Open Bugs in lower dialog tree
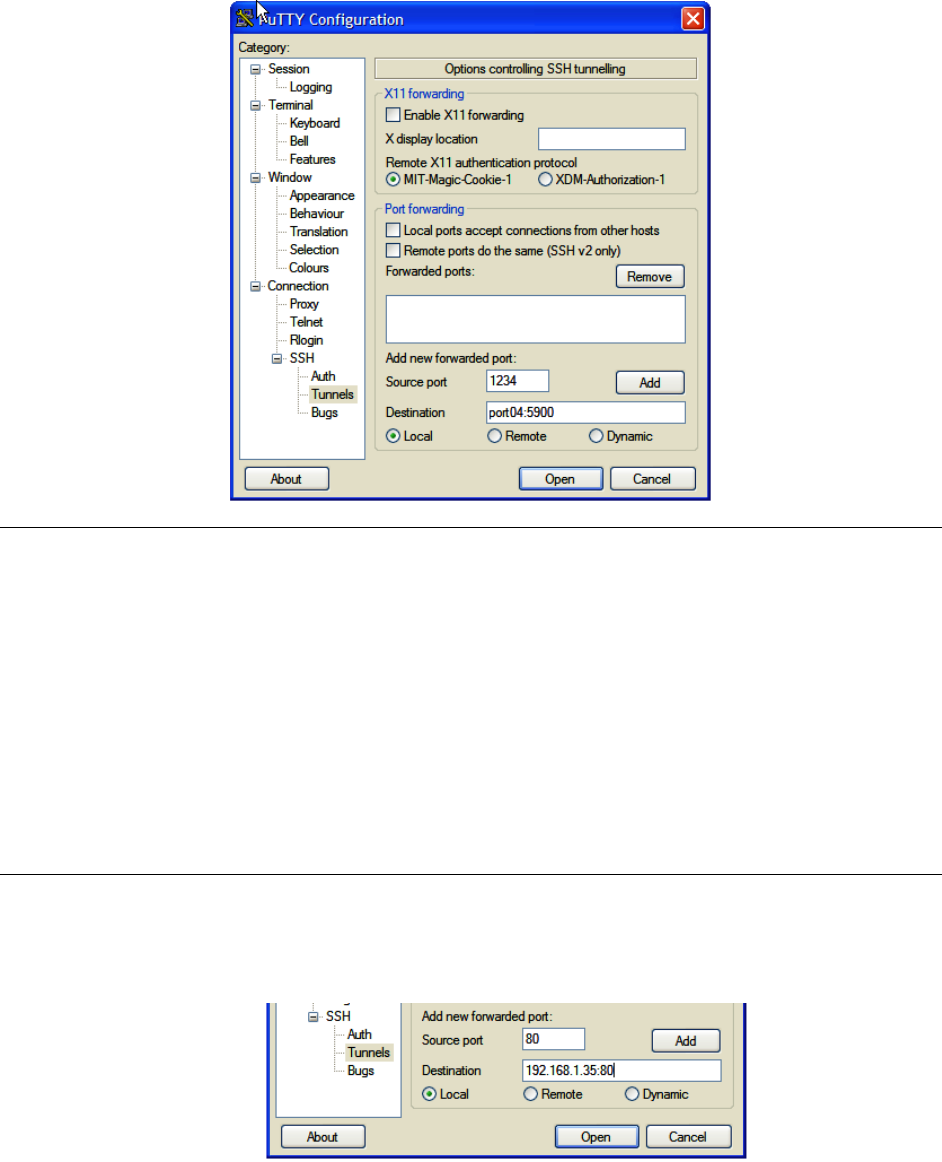 (x=360, y=1071)
